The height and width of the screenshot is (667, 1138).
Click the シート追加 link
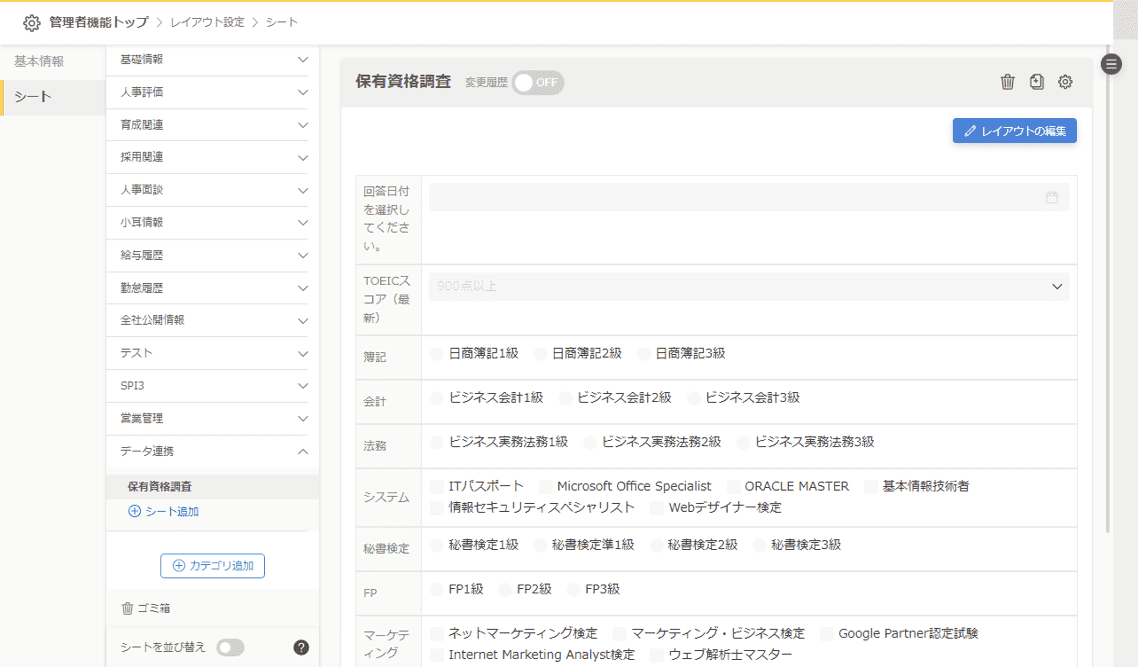point(164,511)
